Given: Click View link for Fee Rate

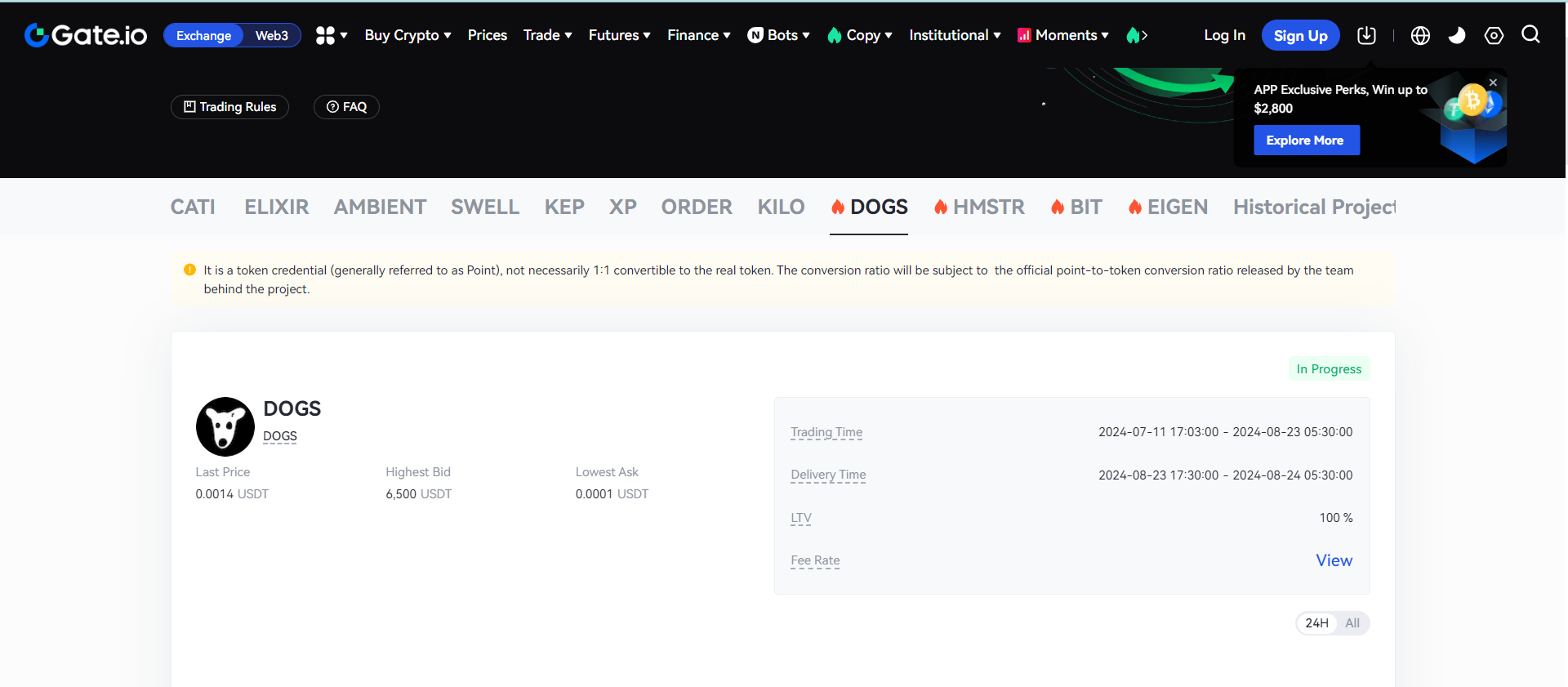Looking at the screenshot, I should point(1334,560).
